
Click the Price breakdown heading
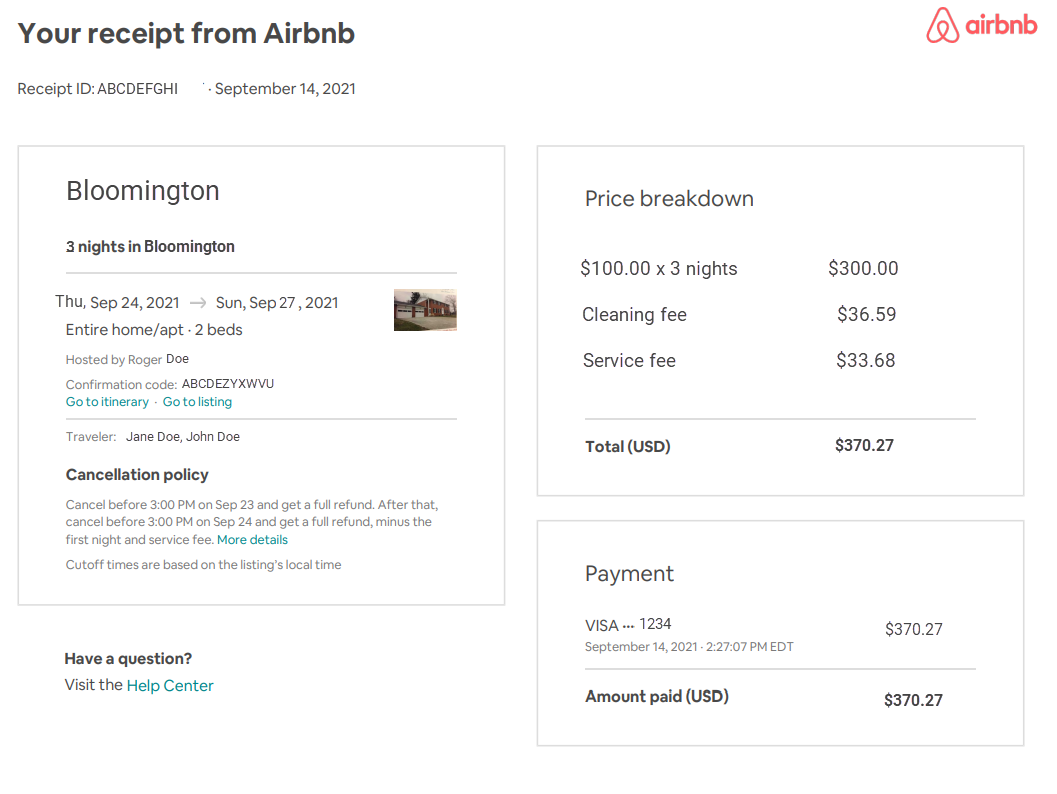point(669,199)
